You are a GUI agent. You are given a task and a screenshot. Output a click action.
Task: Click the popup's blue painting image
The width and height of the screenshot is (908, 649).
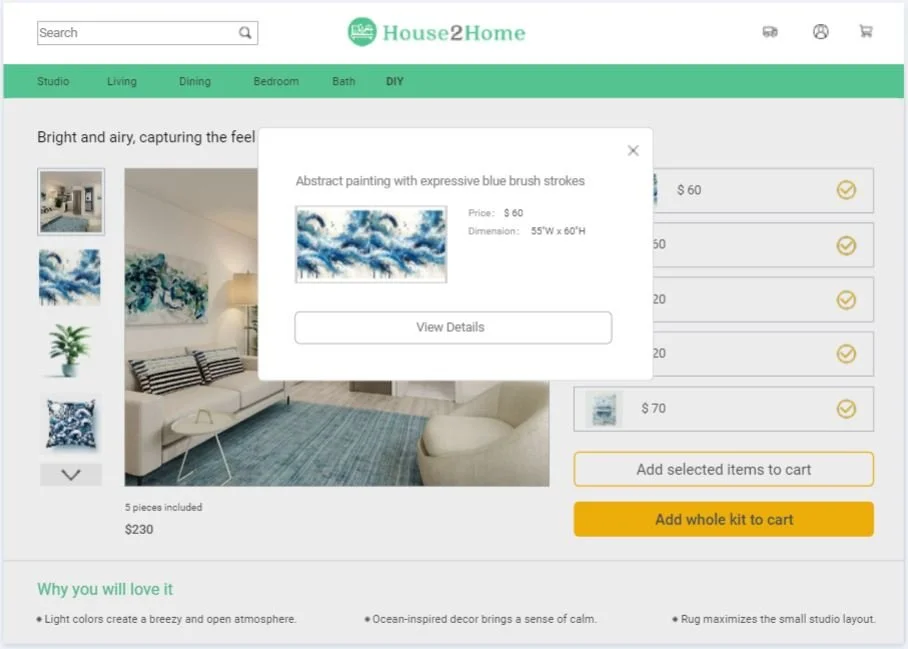371,244
